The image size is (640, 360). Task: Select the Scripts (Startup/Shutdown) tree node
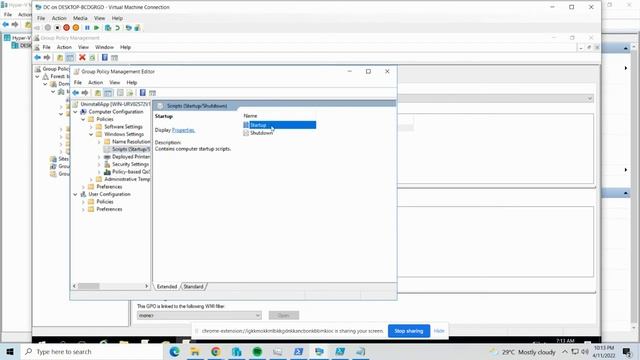127,149
